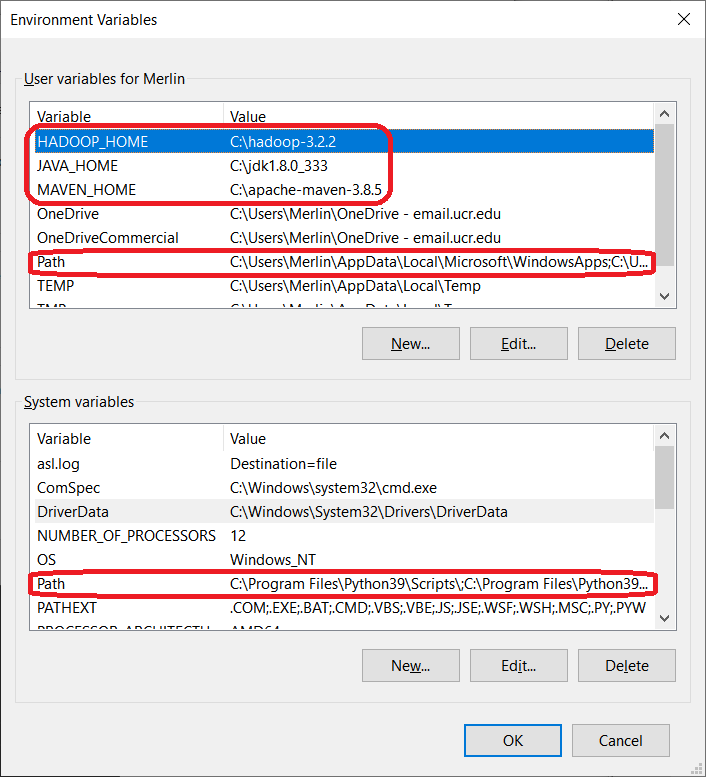Click Delete under User variables for Merlin
This screenshot has width=706, height=777.
(x=627, y=343)
